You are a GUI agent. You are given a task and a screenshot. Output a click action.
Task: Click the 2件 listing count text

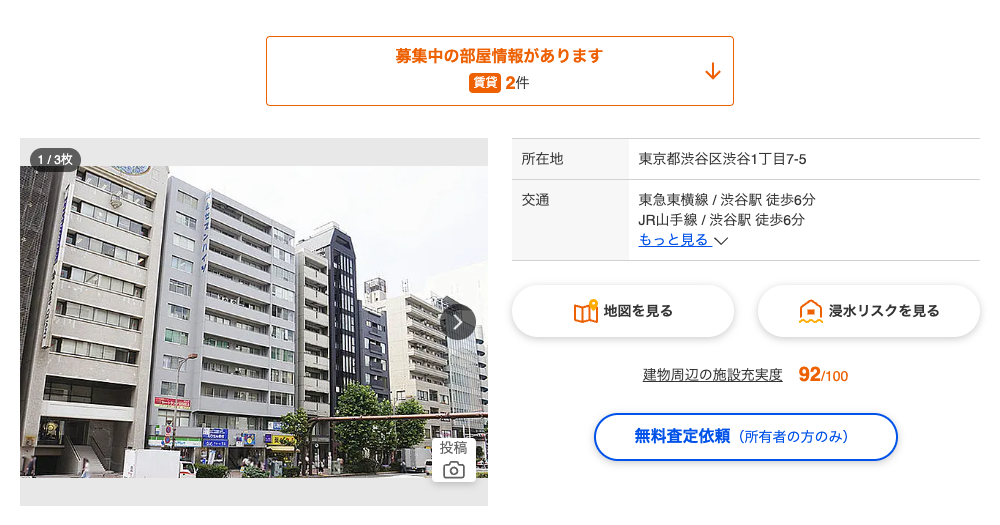click(517, 82)
